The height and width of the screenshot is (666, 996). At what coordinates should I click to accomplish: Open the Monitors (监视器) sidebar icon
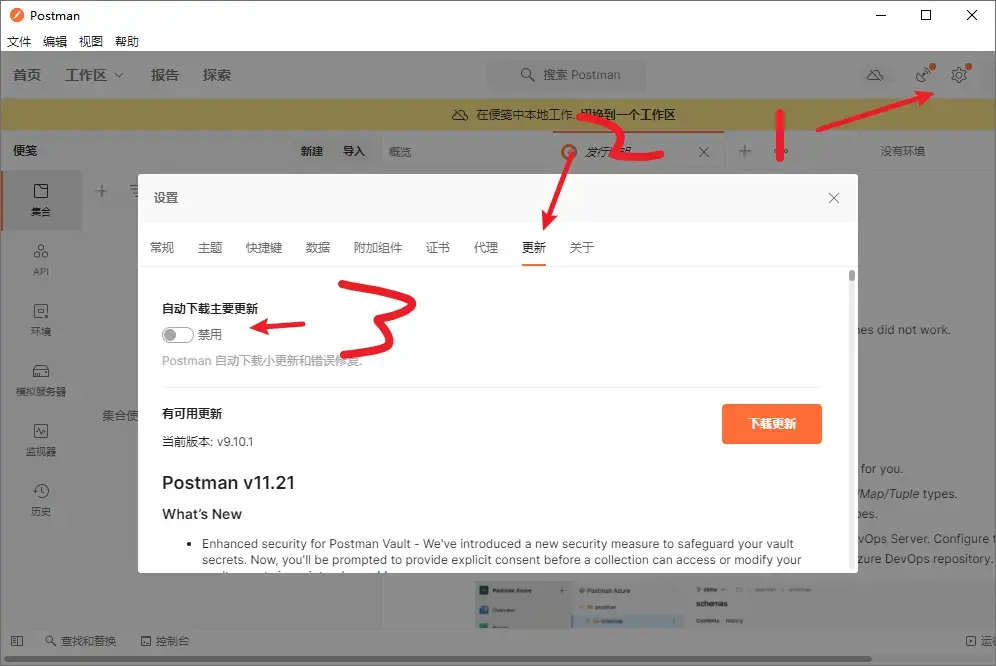pyautogui.click(x=41, y=440)
